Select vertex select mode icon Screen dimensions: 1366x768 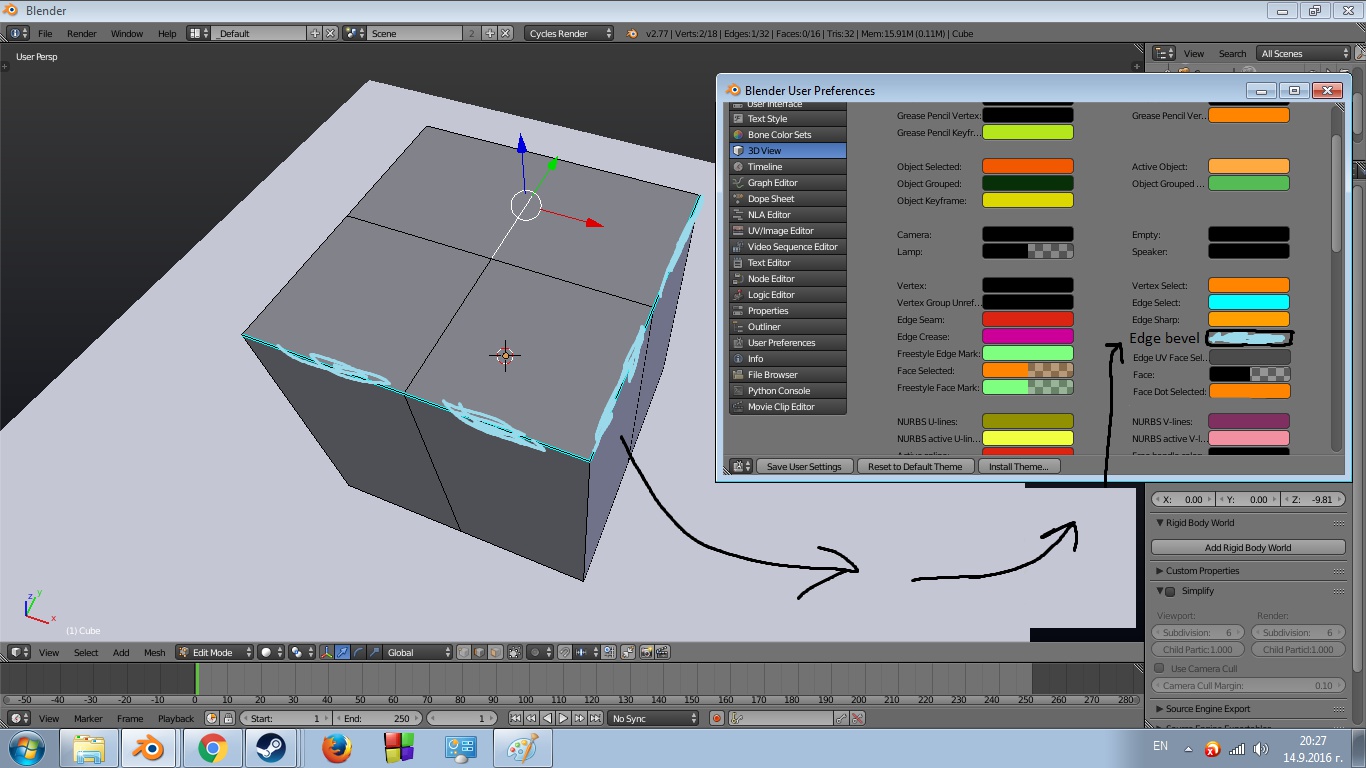463,652
